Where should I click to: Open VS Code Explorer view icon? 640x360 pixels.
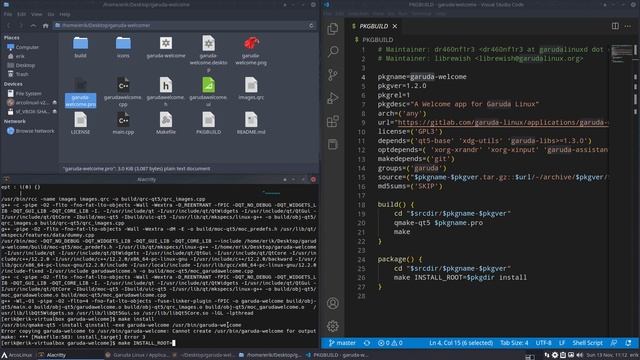click(333, 29)
